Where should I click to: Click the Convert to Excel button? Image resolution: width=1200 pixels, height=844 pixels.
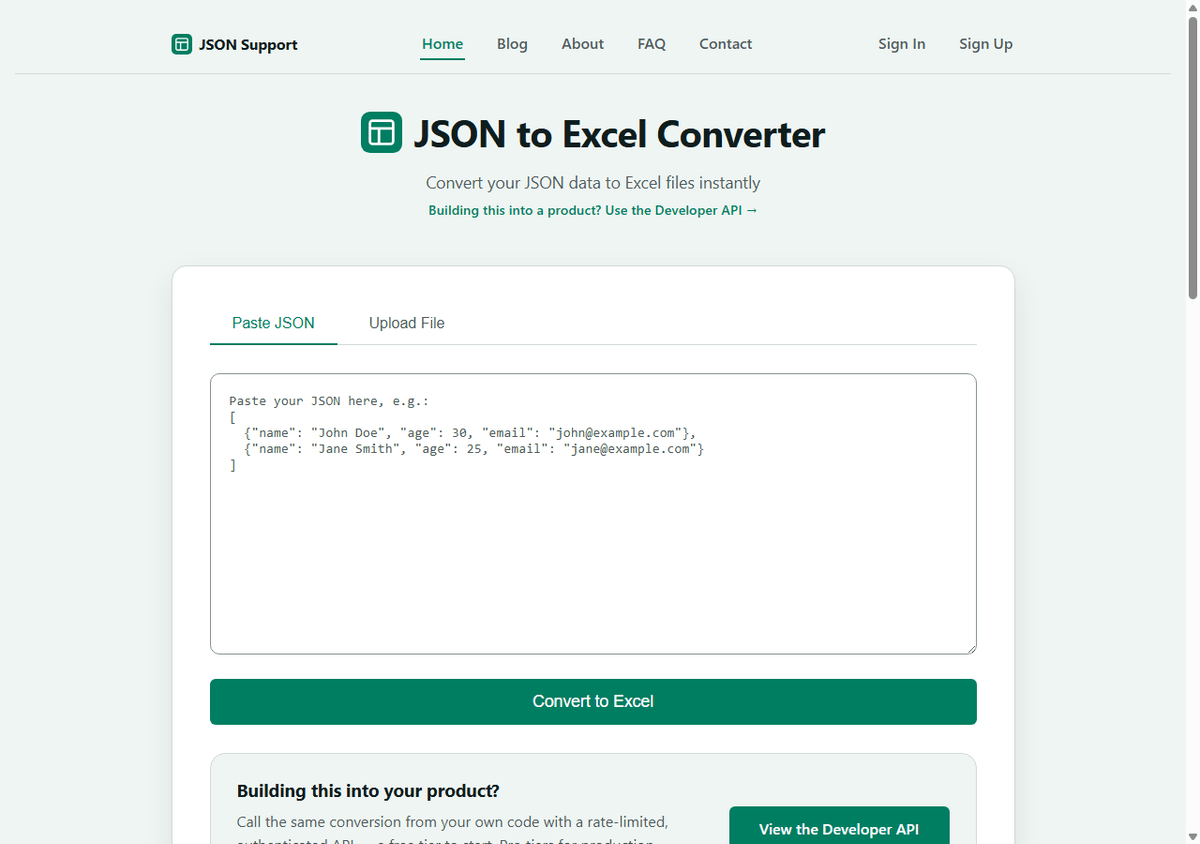(593, 702)
